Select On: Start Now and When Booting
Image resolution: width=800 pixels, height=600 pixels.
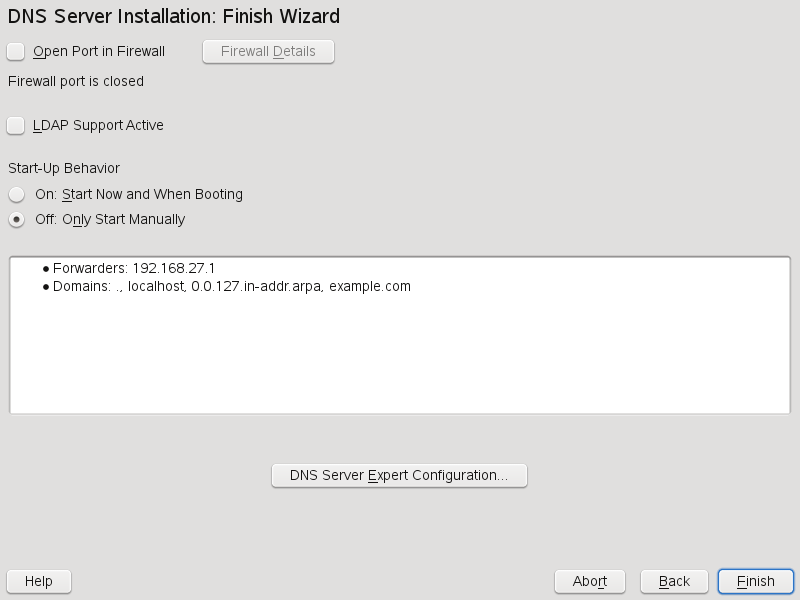[16, 194]
